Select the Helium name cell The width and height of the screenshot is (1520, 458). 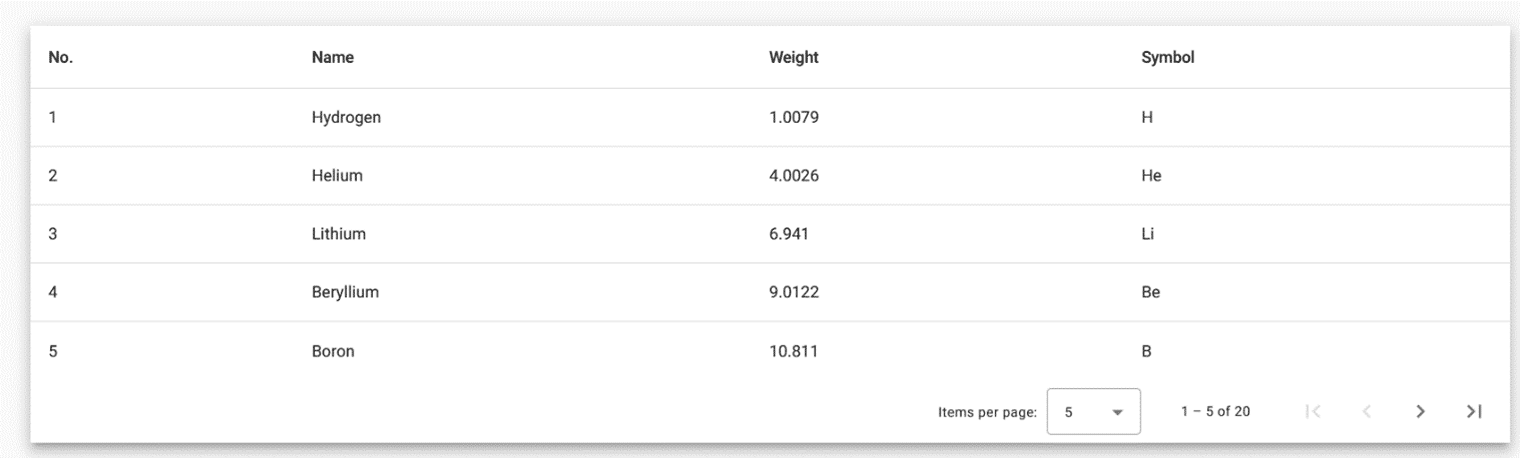coord(337,176)
